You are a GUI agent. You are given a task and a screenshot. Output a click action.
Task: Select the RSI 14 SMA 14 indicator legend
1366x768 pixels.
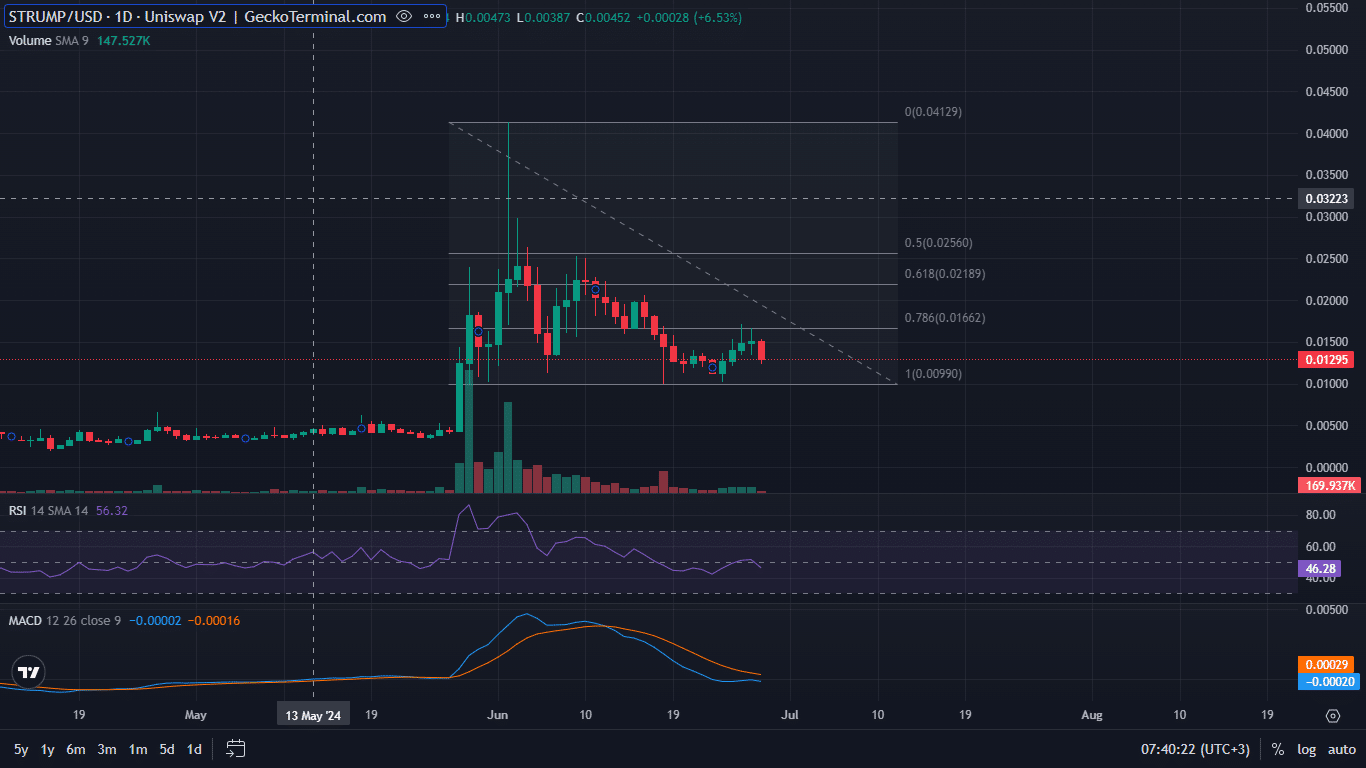[x=49, y=510]
